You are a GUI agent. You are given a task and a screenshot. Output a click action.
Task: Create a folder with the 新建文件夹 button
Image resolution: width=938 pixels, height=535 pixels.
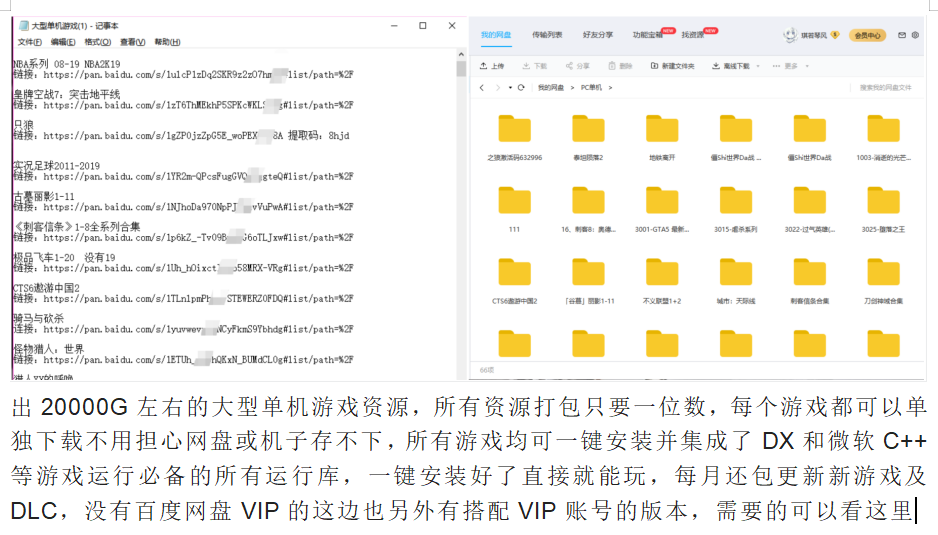(672, 66)
